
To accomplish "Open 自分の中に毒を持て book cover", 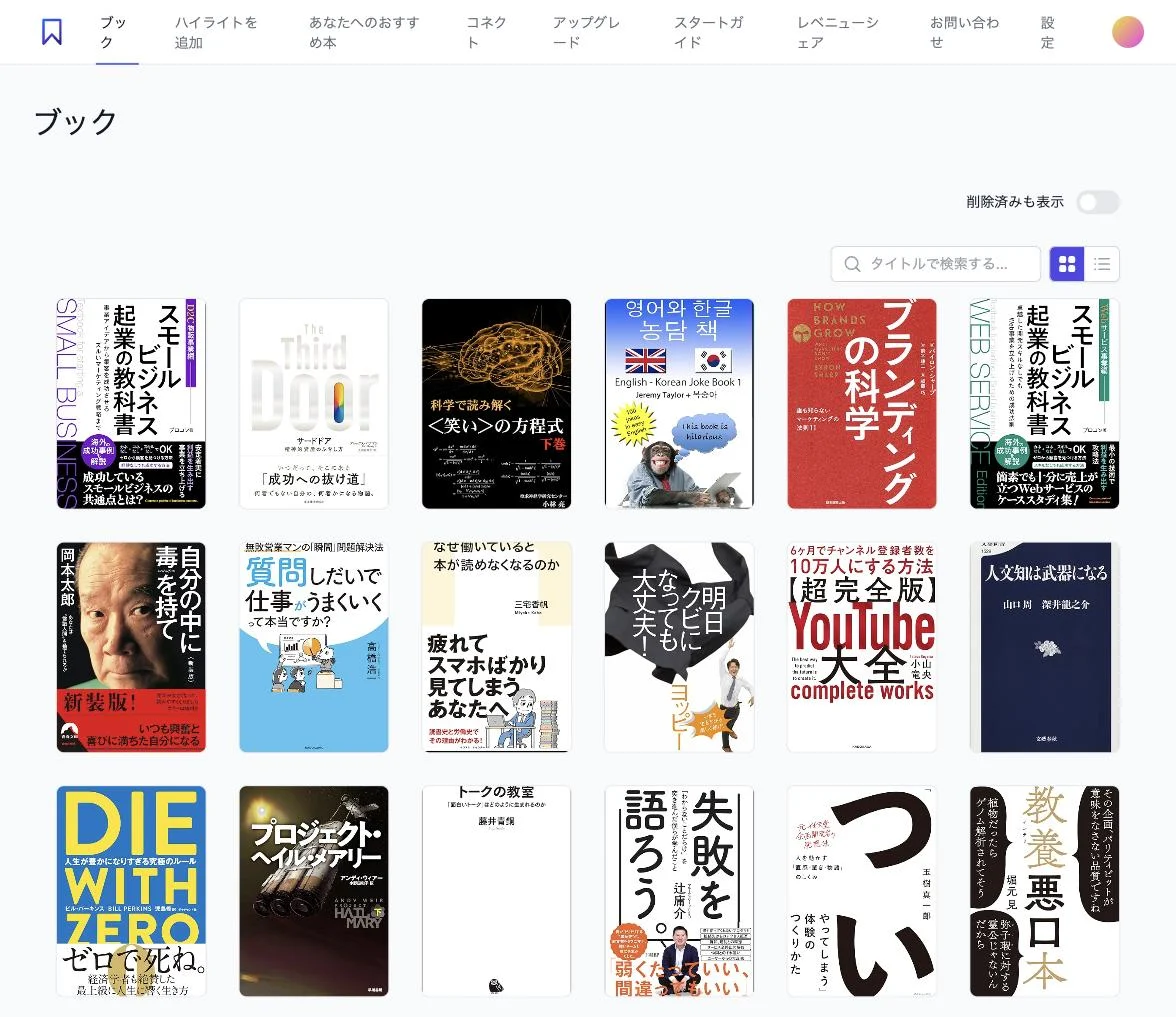I will coord(131,647).
